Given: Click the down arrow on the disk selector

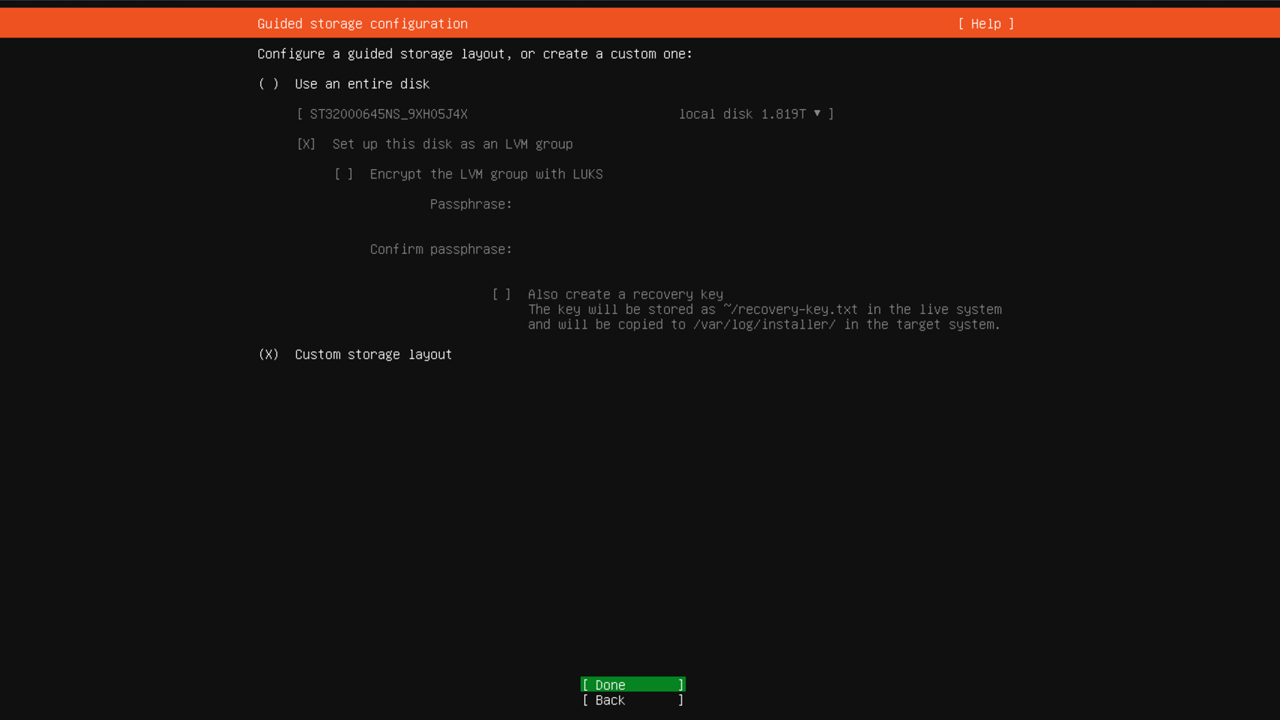Looking at the screenshot, I should coord(817,113).
